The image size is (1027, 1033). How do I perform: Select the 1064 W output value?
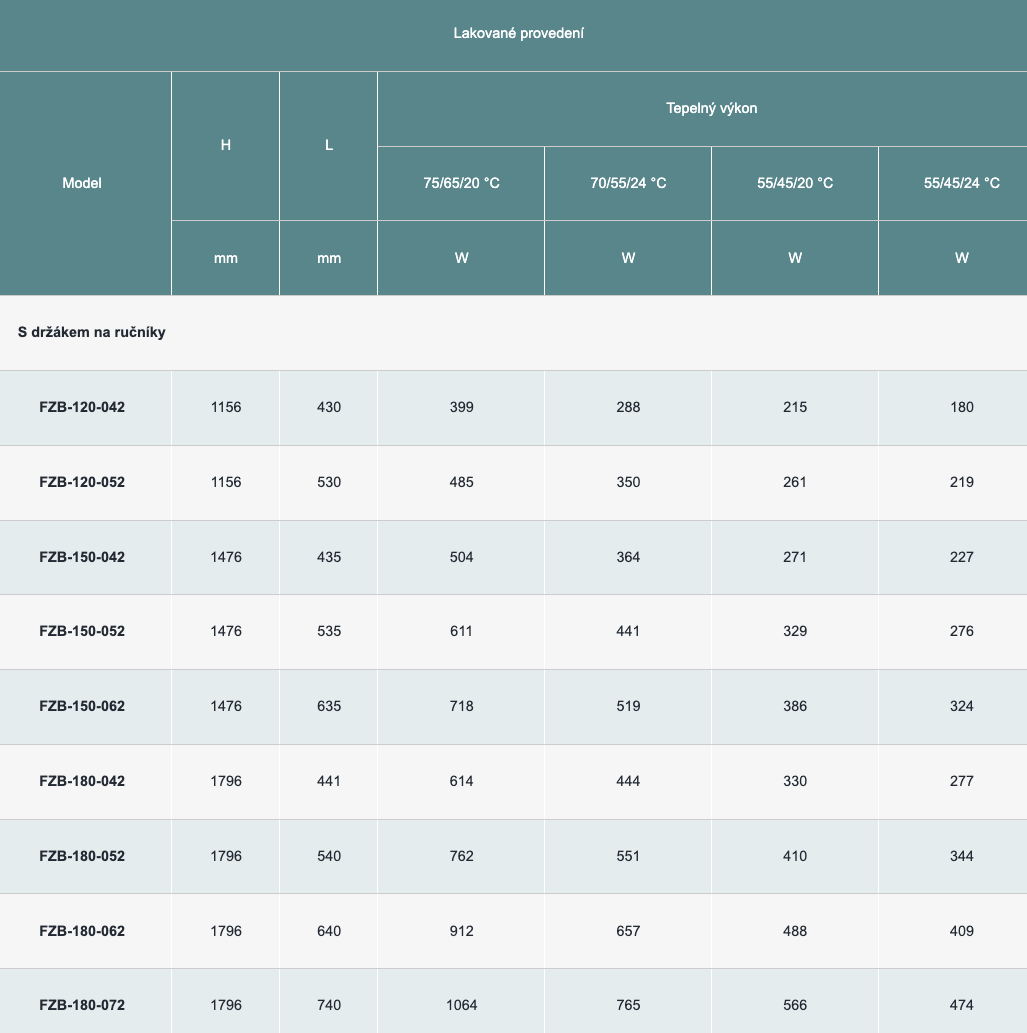click(x=461, y=1005)
